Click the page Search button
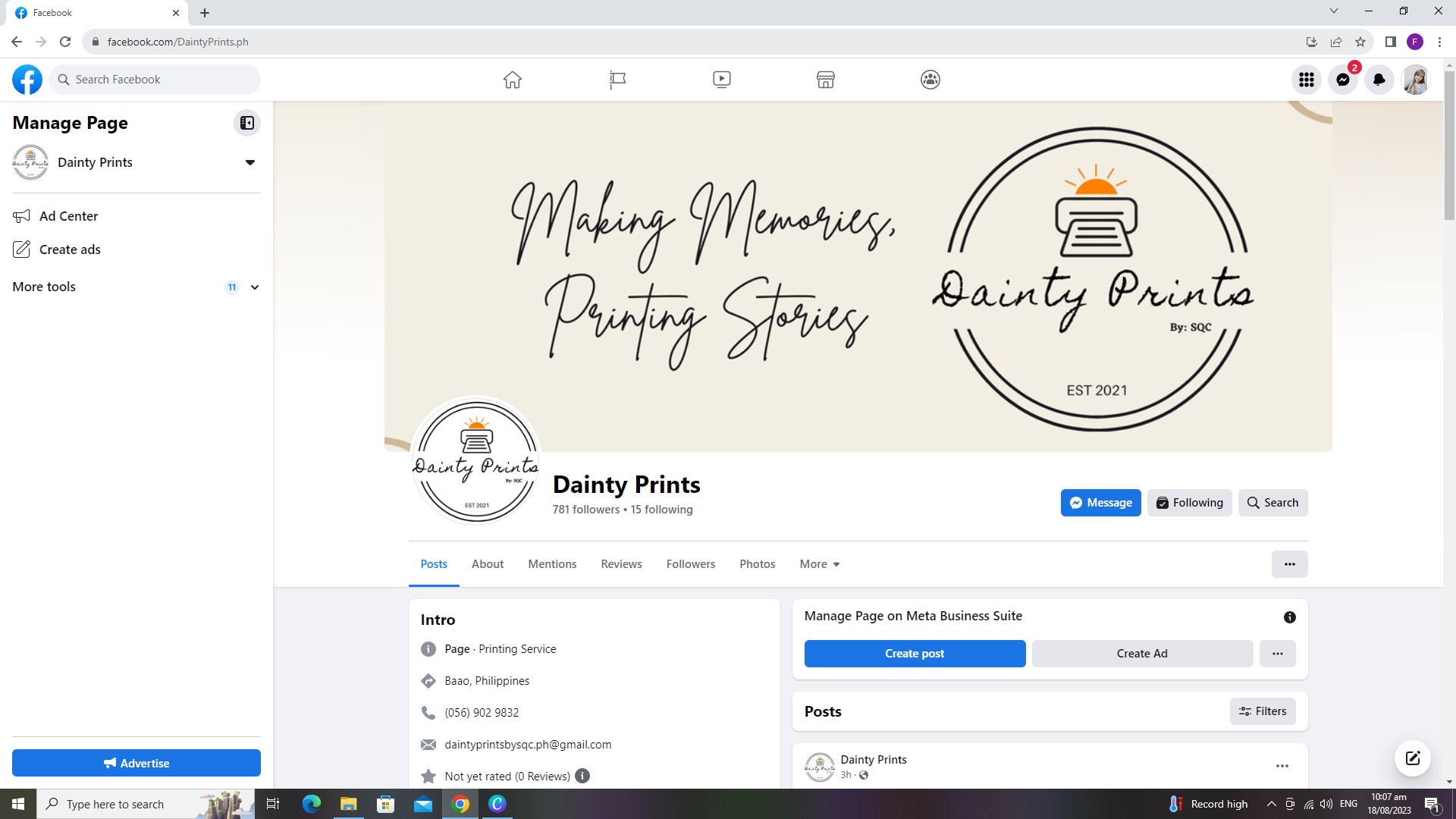 (x=1272, y=503)
